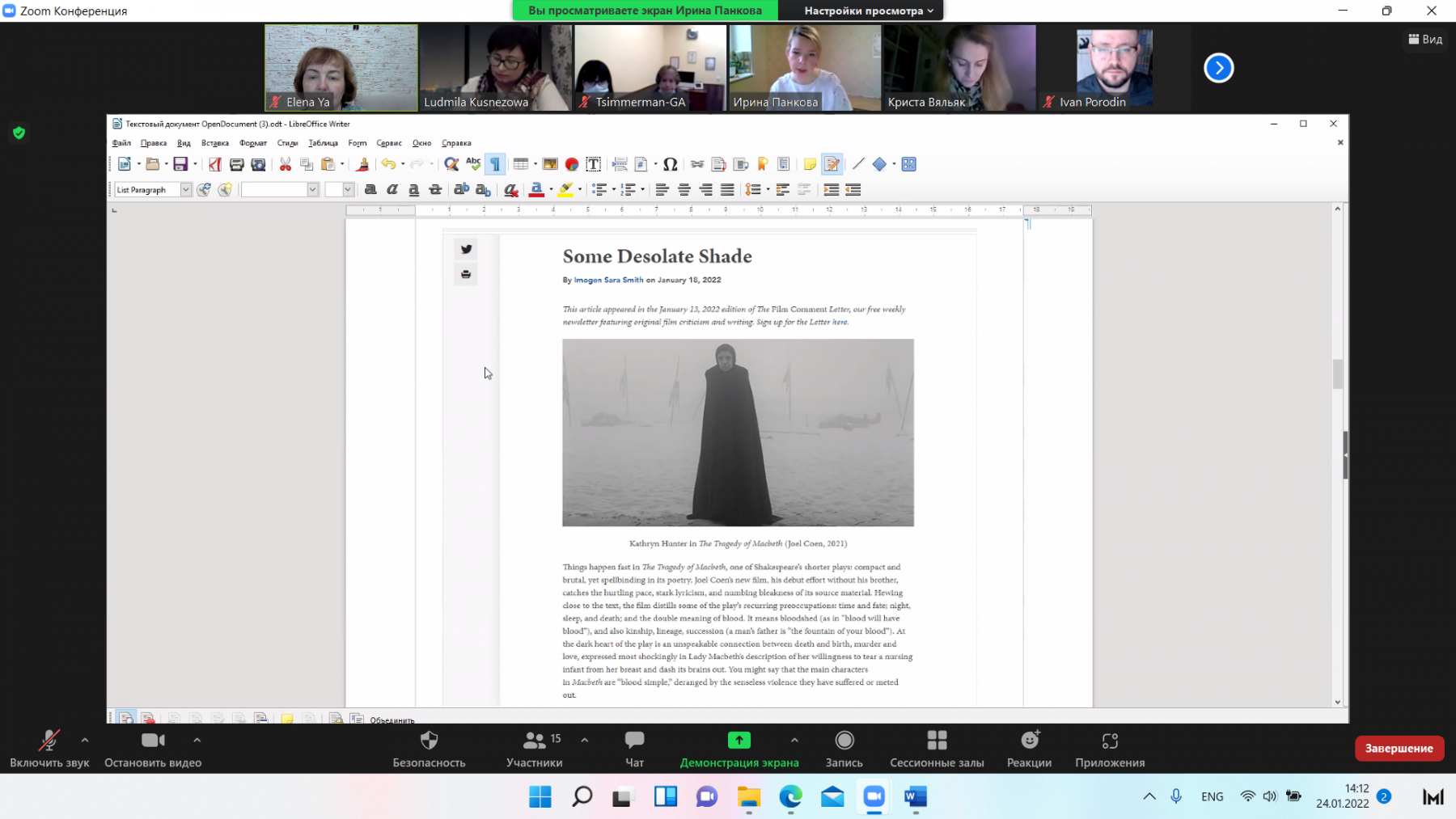Click the Insert Chart icon
Viewport: 1456px width, 819px height.
[572, 164]
